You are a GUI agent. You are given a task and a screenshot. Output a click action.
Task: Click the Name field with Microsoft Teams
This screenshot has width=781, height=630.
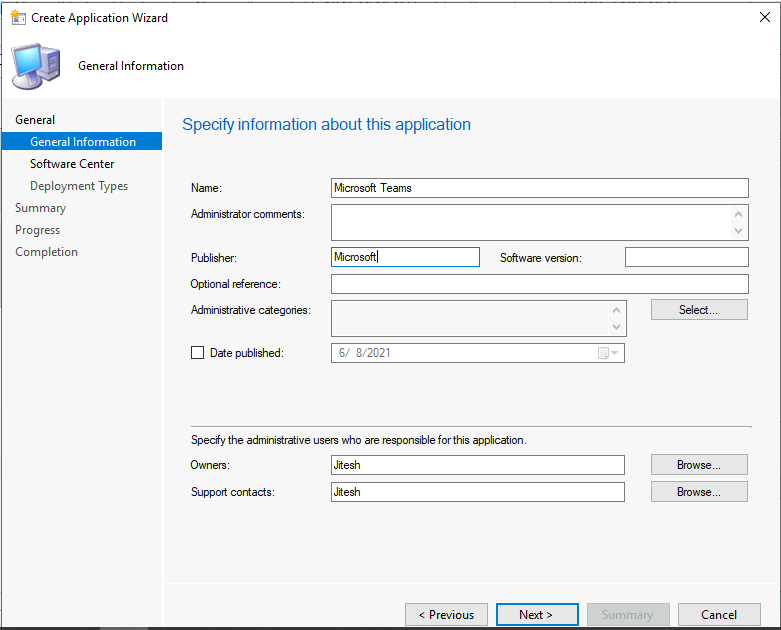click(539, 188)
